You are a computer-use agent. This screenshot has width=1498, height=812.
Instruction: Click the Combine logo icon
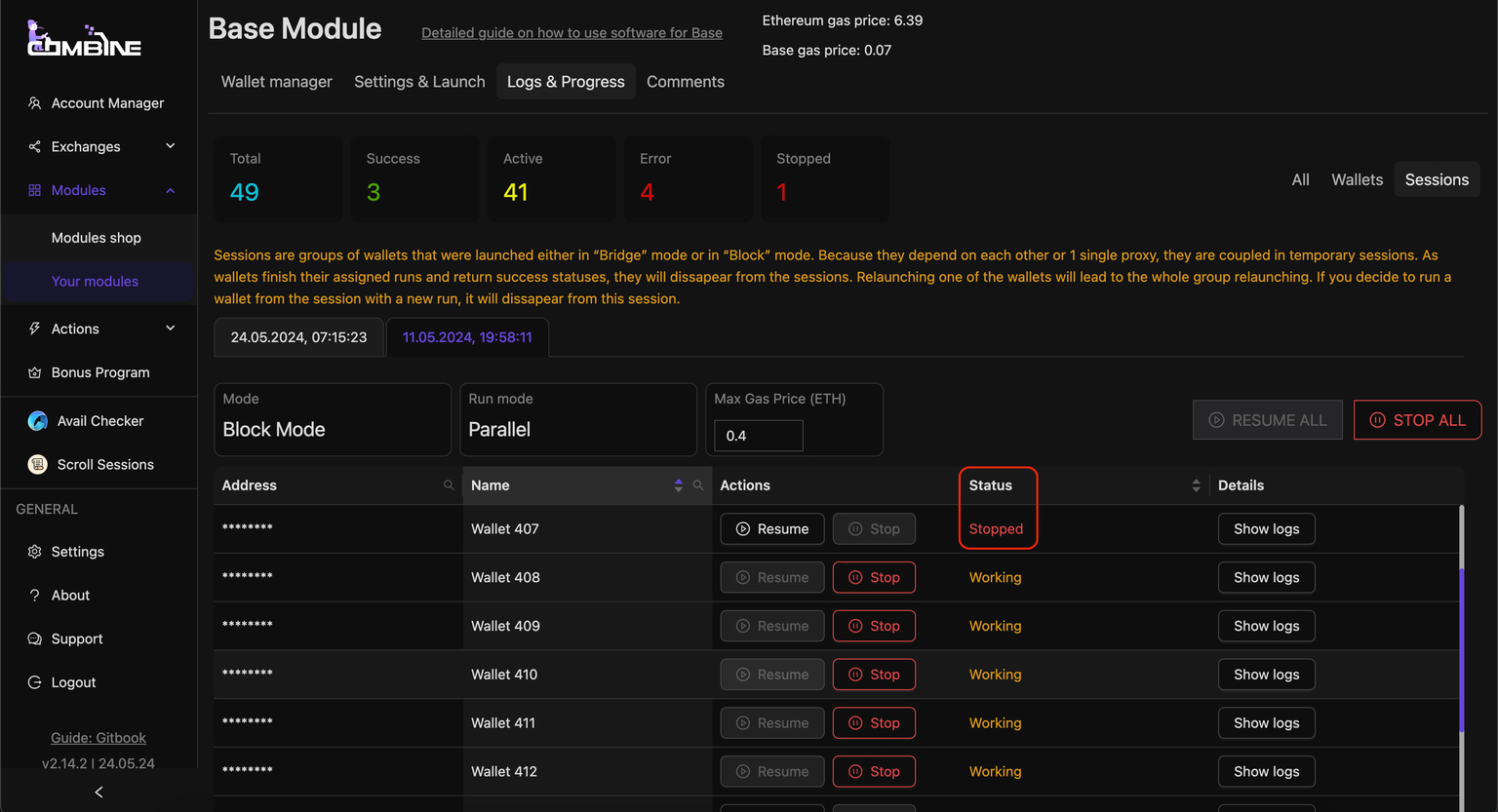click(84, 39)
